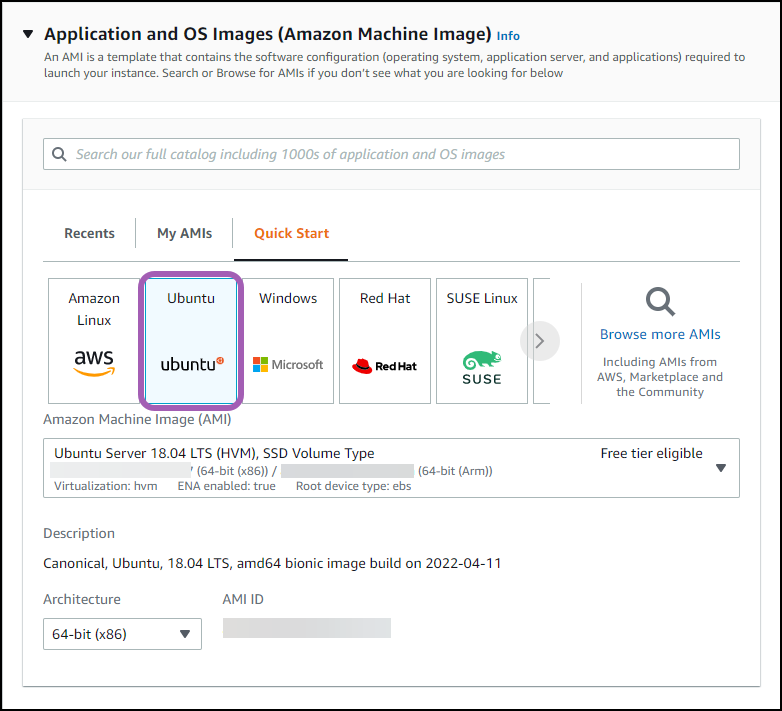Click the search magnifier icon in the field

[59, 154]
